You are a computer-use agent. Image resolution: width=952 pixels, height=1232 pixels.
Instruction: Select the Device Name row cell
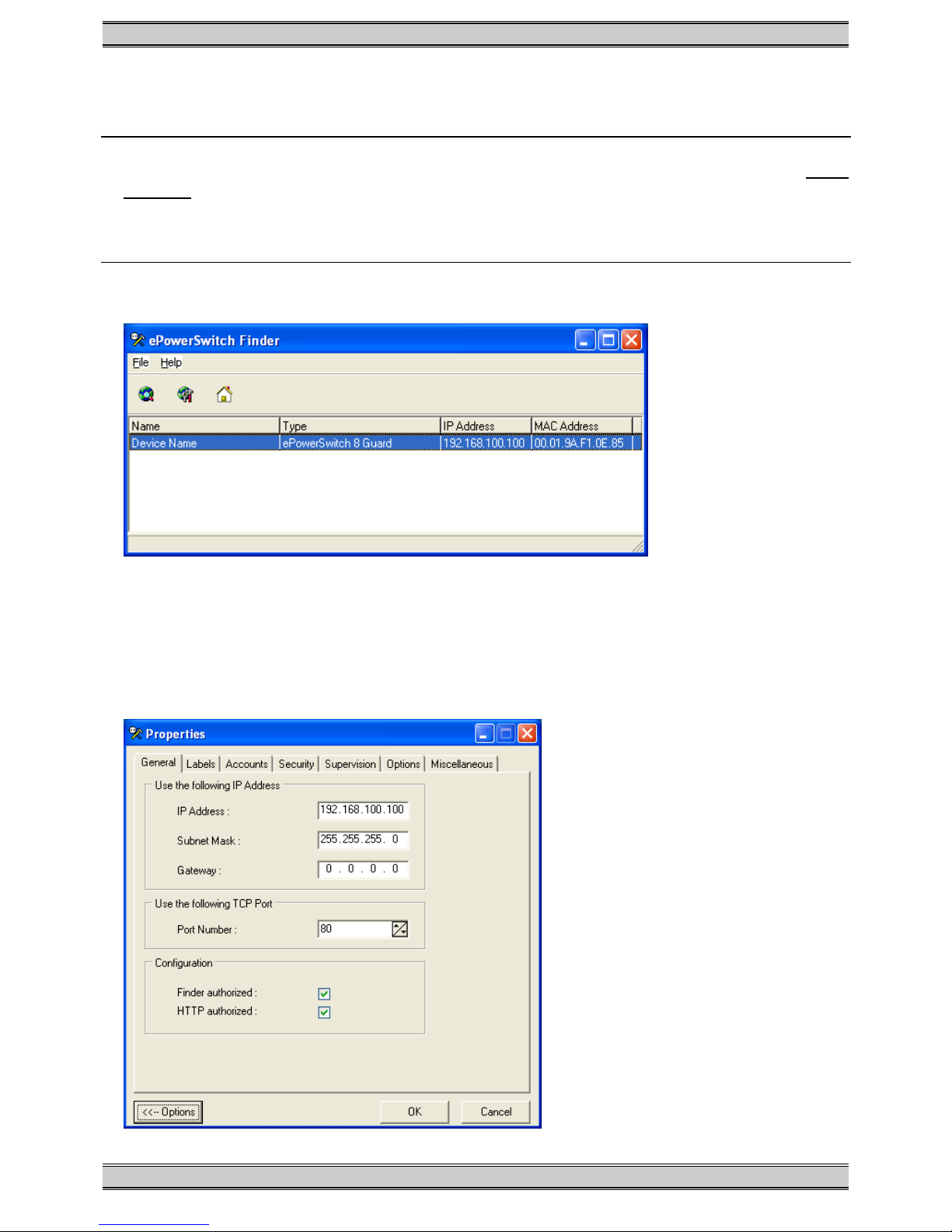pyautogui.click(x=204, y=443)
